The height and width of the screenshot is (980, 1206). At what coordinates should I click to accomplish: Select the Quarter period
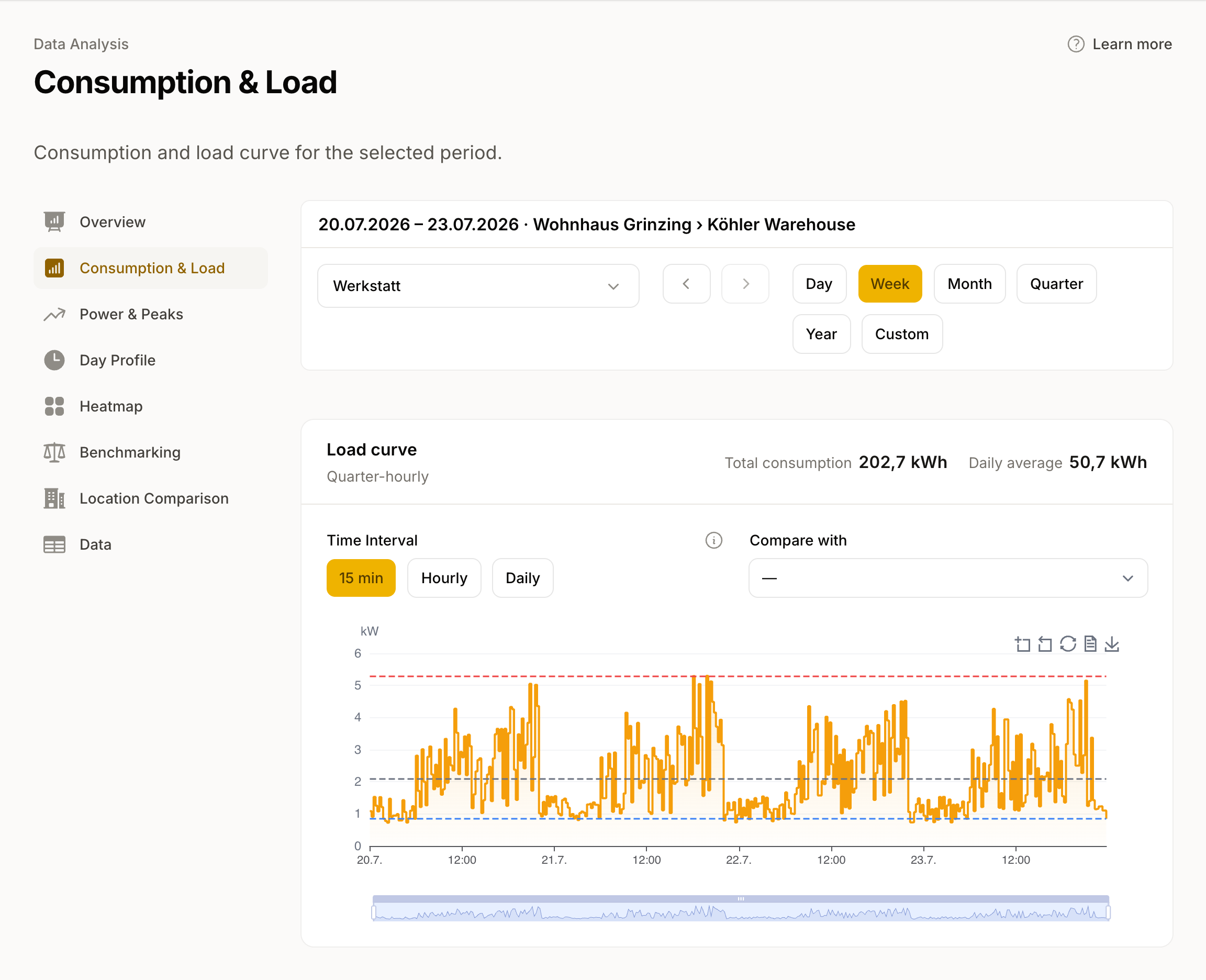coord(1056,284)
